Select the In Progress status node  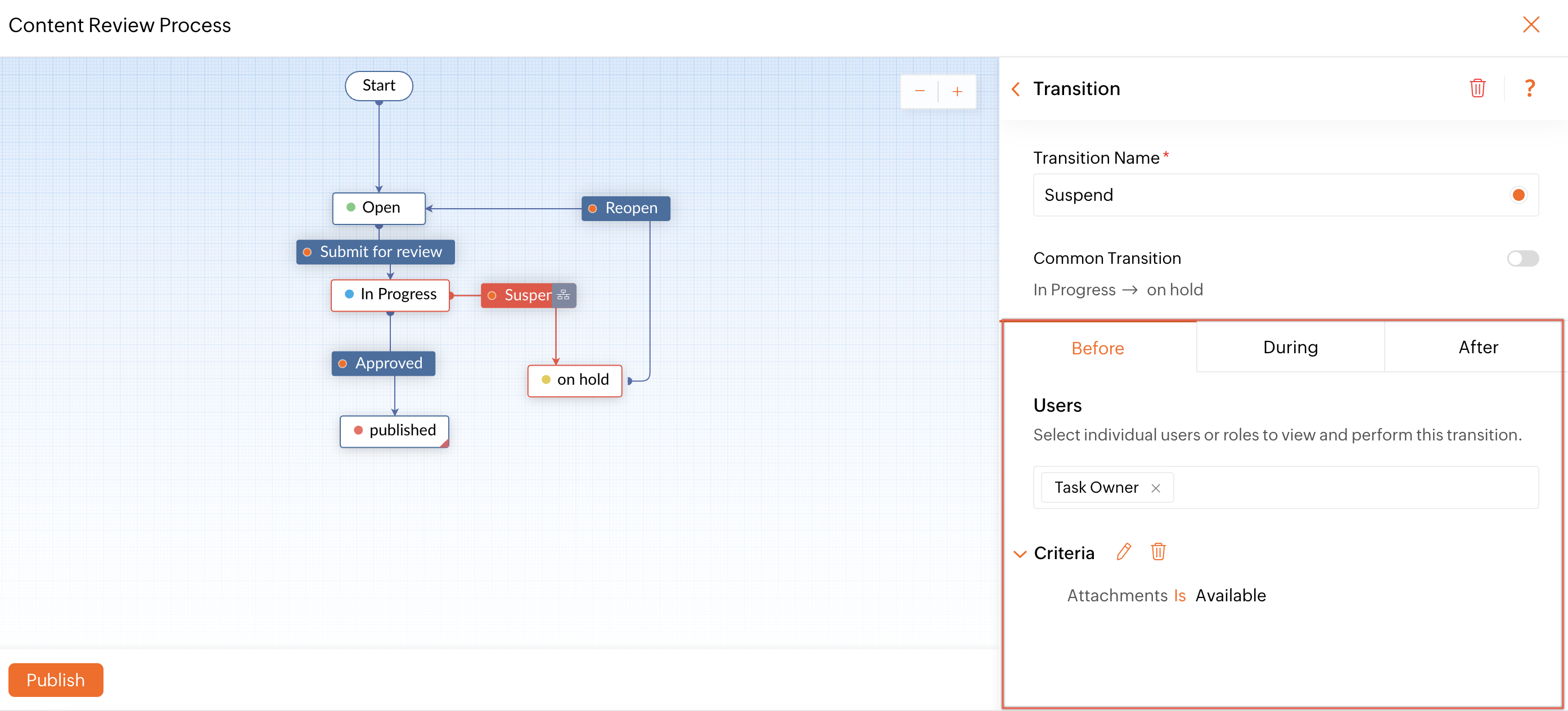(x=390, y=295)
